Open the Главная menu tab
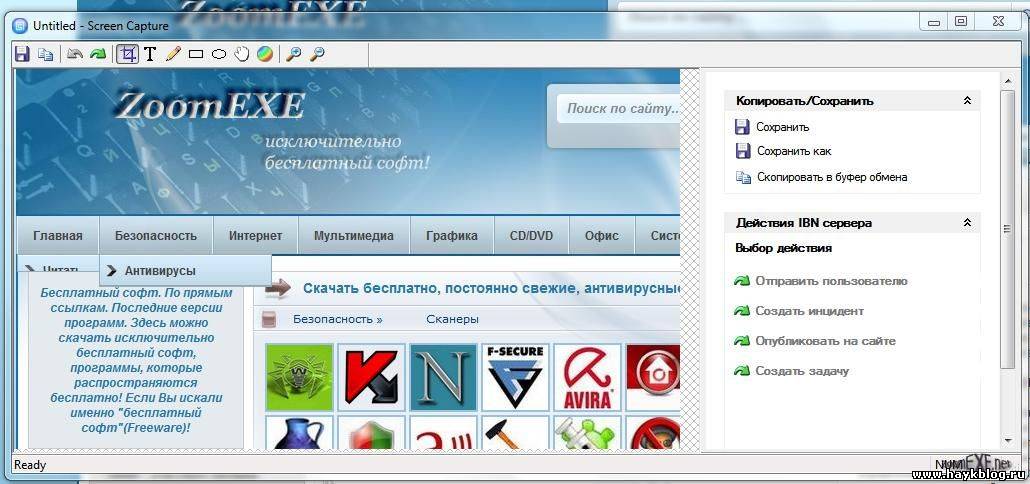 (58, 236)
